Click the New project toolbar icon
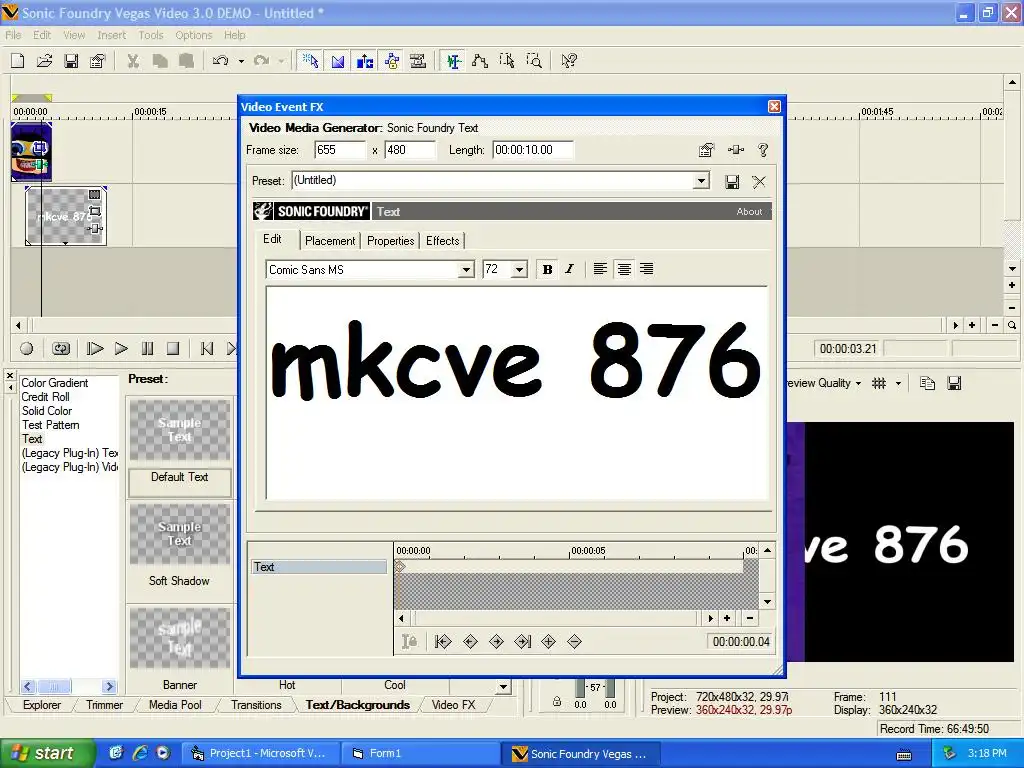The image size is (1024, 768). coord(18,61)
